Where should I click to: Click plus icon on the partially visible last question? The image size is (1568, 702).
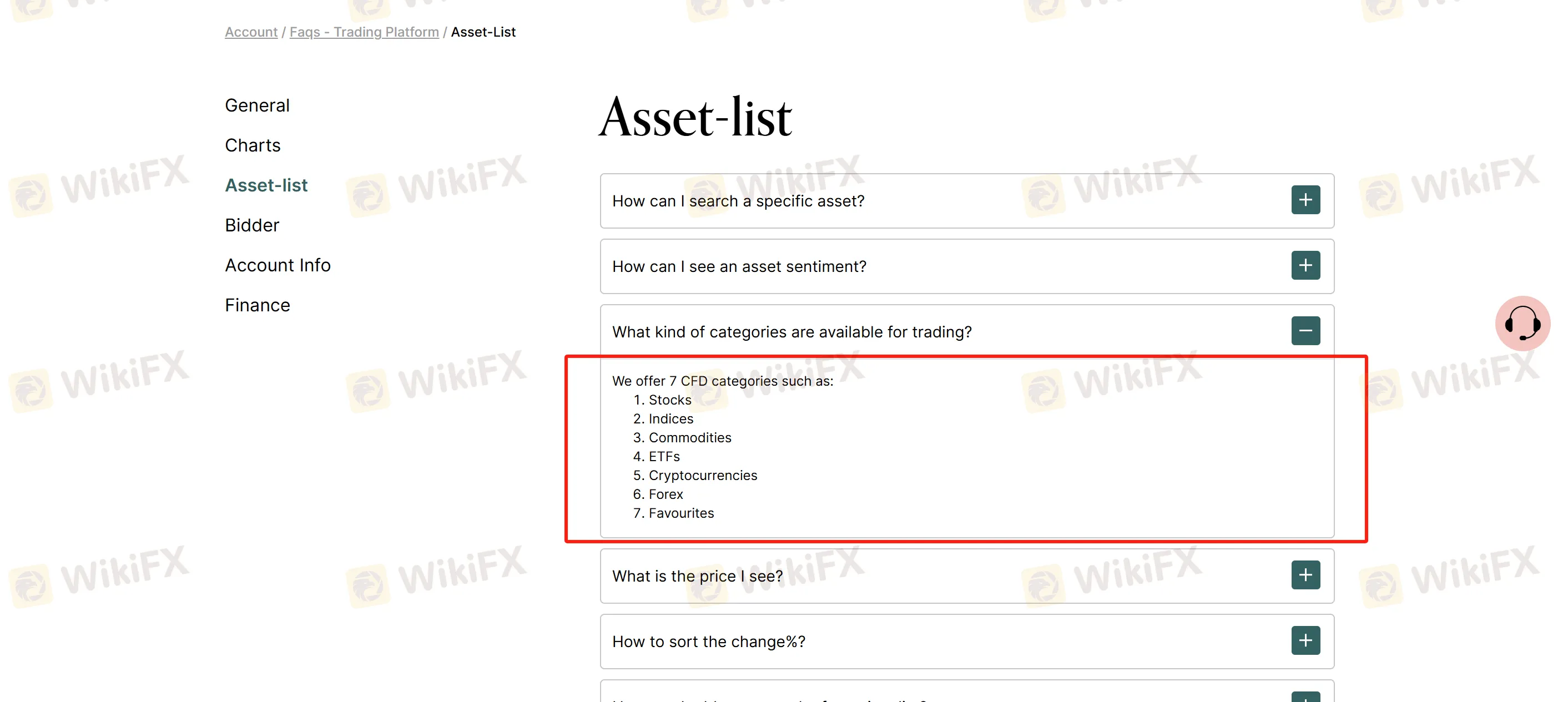click(1305, 697)
